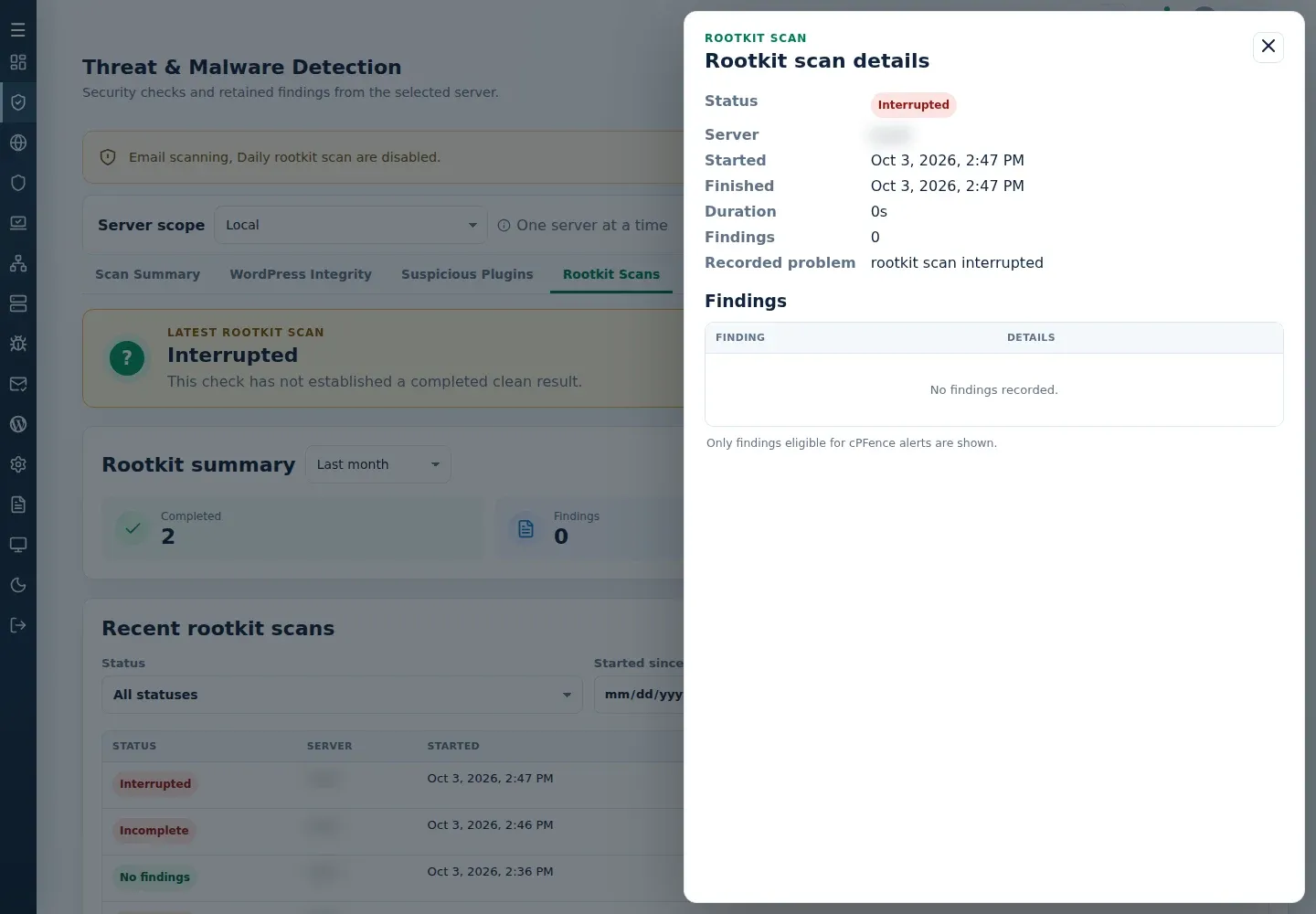Click the Completed checkmark icon
1316x914 pixels.
pos(133,528)
